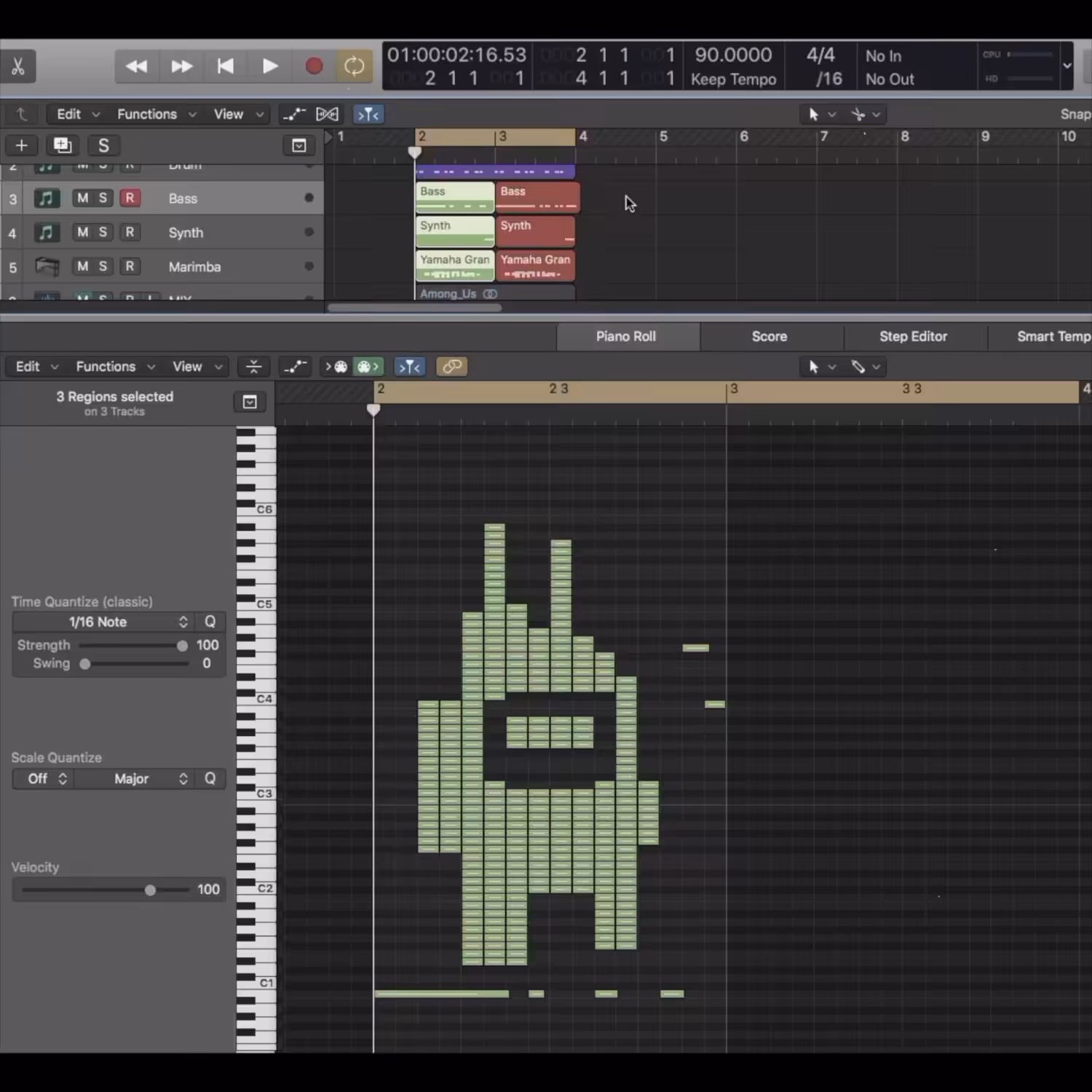Open the tracks area left-click tool menu
Viewport: 1092px width, 1092px height.
coord(821,114)
